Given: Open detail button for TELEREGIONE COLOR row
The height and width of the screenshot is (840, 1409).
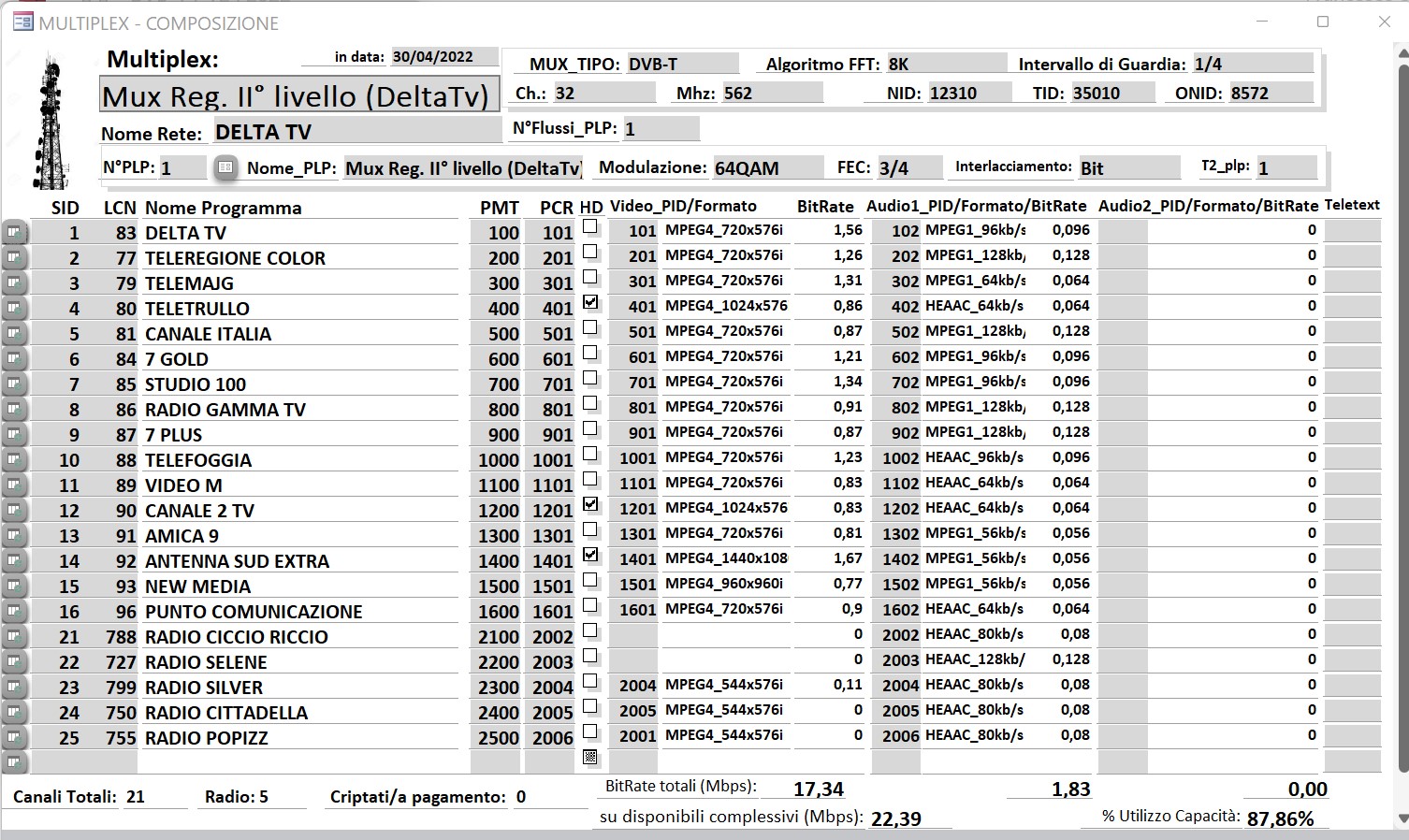Looking at the screenshot, I should 15,258.
